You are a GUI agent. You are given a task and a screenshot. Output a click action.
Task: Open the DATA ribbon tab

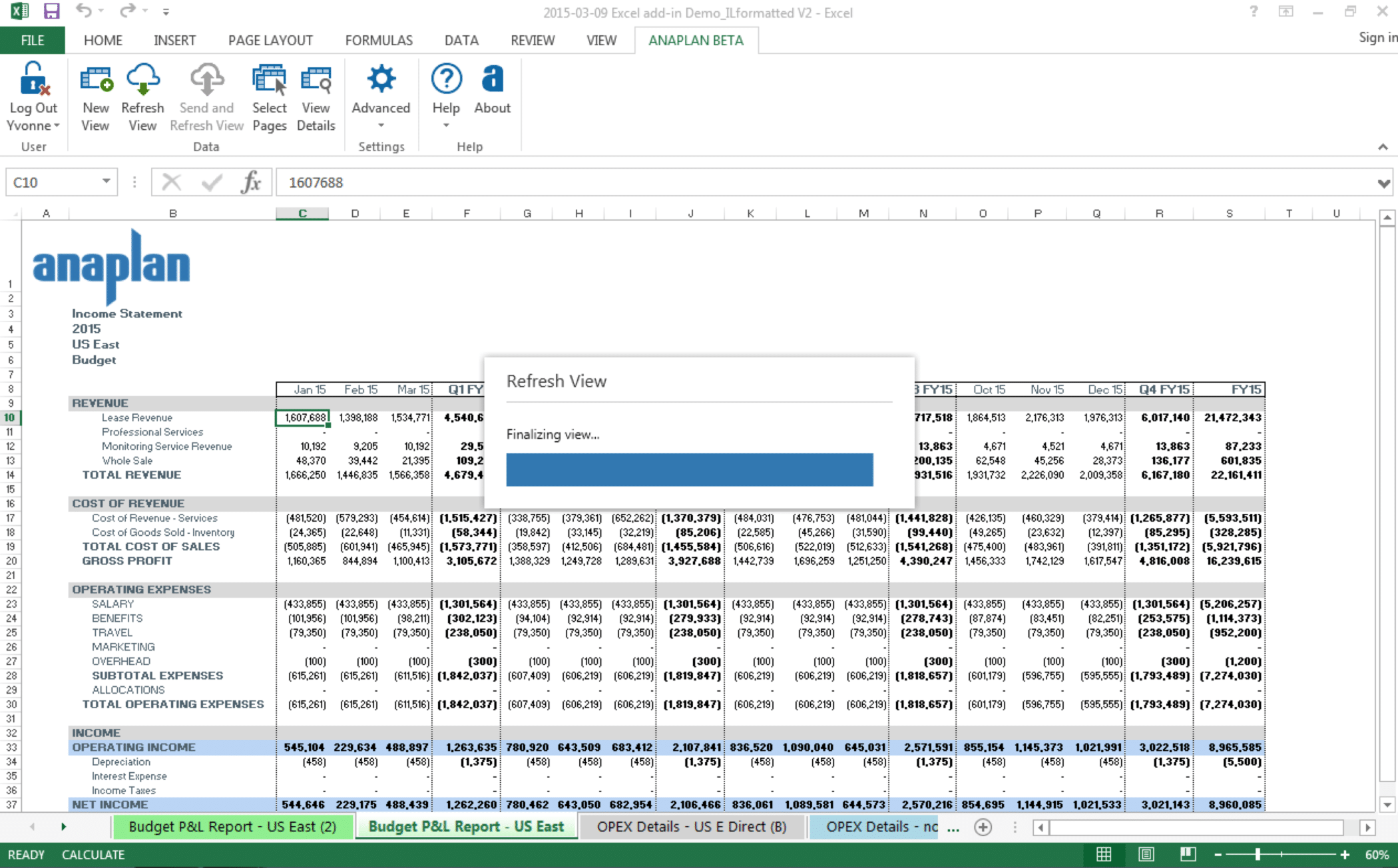tap(461, 40)
